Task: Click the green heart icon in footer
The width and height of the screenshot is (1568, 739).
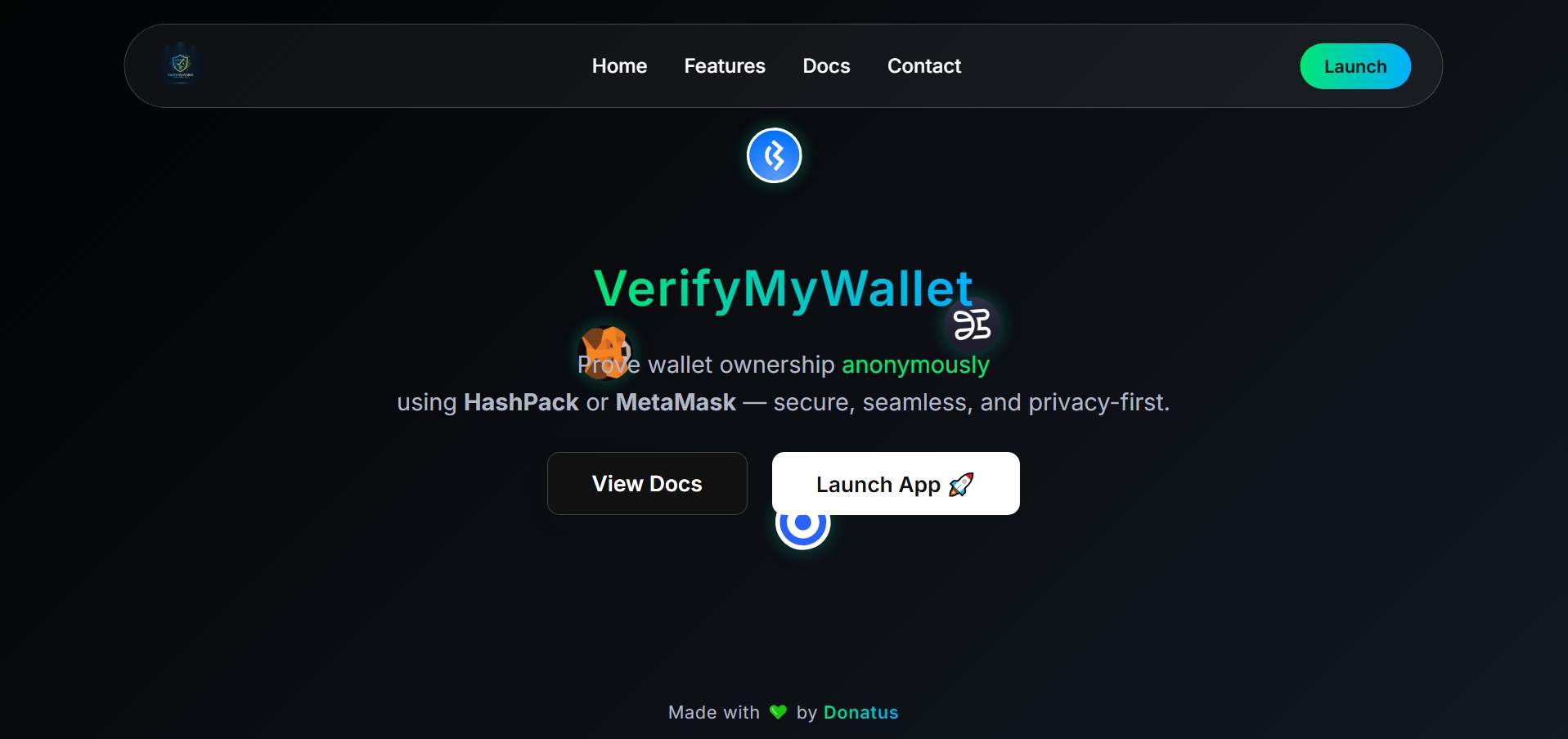Action: (x=778, y=712)
